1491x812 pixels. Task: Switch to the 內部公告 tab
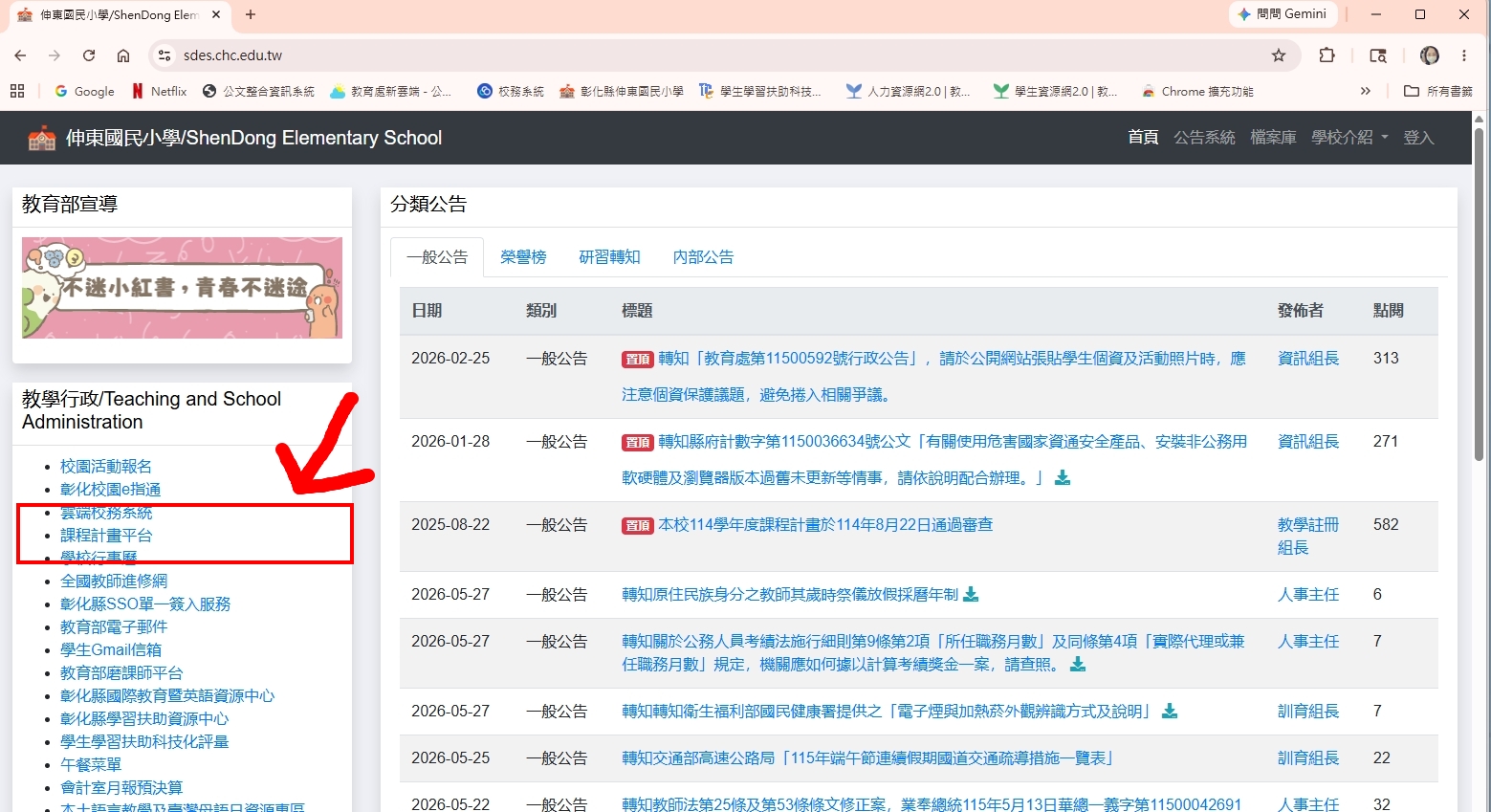pos(703,257)
